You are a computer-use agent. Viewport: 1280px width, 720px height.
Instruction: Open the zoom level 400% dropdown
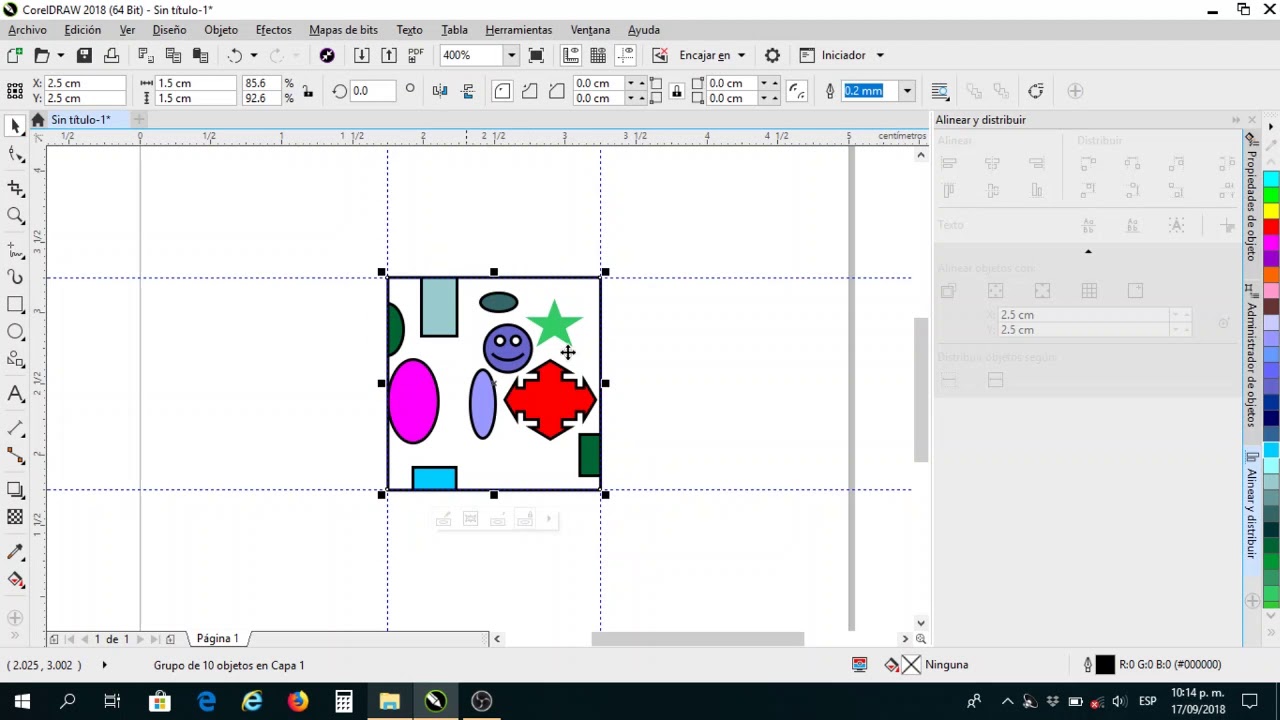tap(511, 55)
